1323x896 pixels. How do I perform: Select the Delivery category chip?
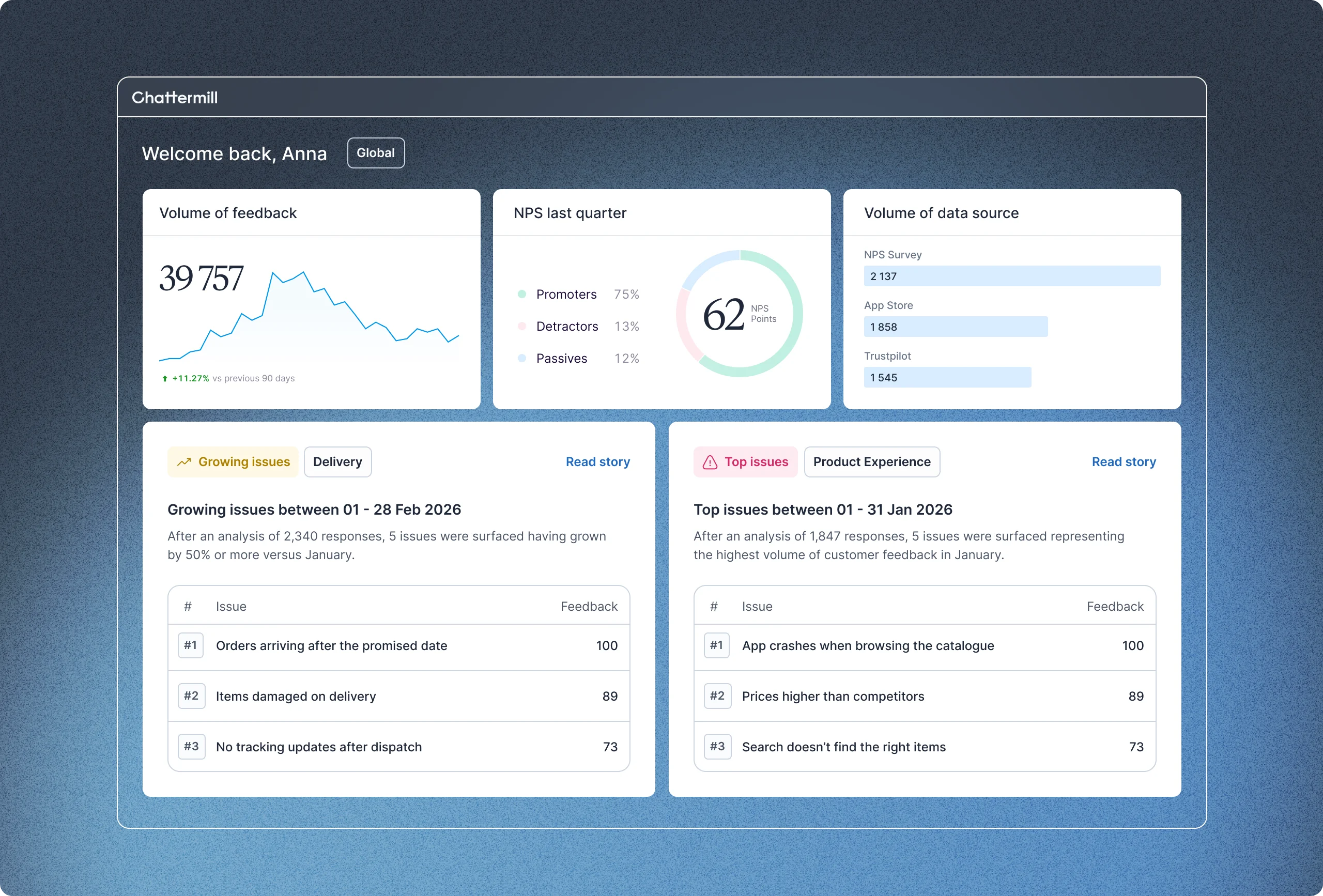pos(337,462)
